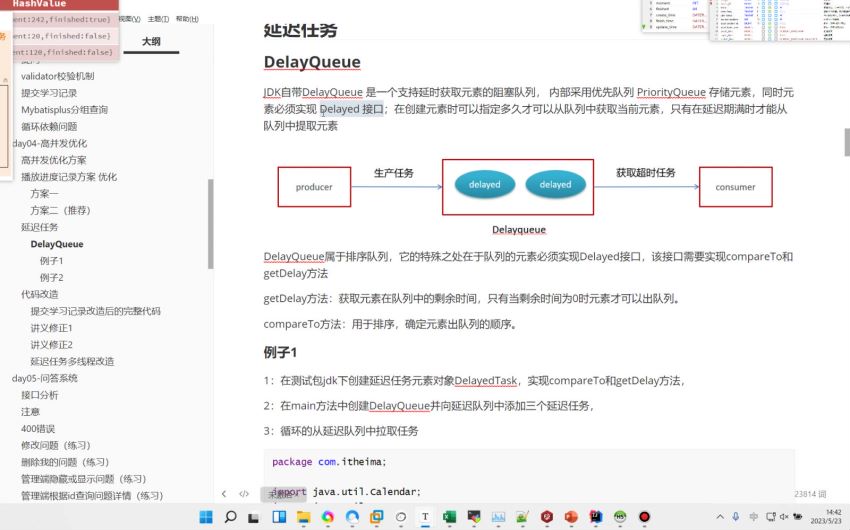The height and width of the screenshot is (530, 850).
Task: Switch to Typora T icon on taskbar
Action: (x=426, y=517)
